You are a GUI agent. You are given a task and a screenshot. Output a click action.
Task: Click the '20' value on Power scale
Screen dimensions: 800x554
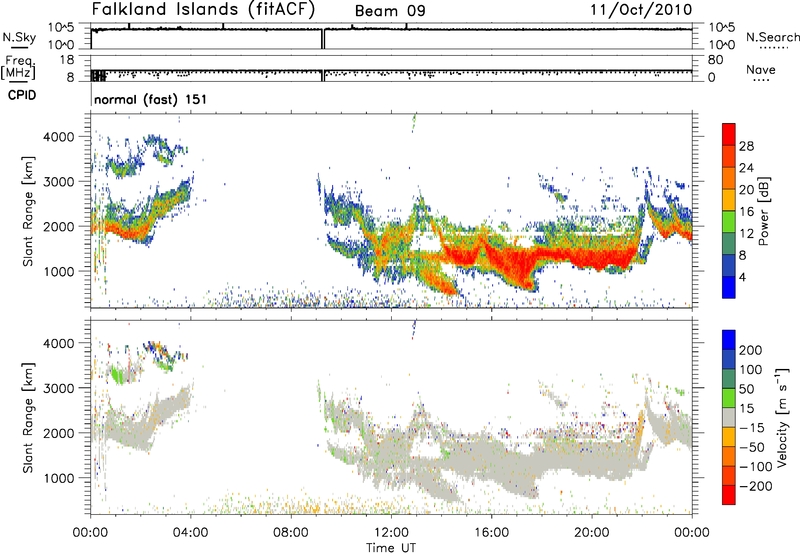pos(746,190)
